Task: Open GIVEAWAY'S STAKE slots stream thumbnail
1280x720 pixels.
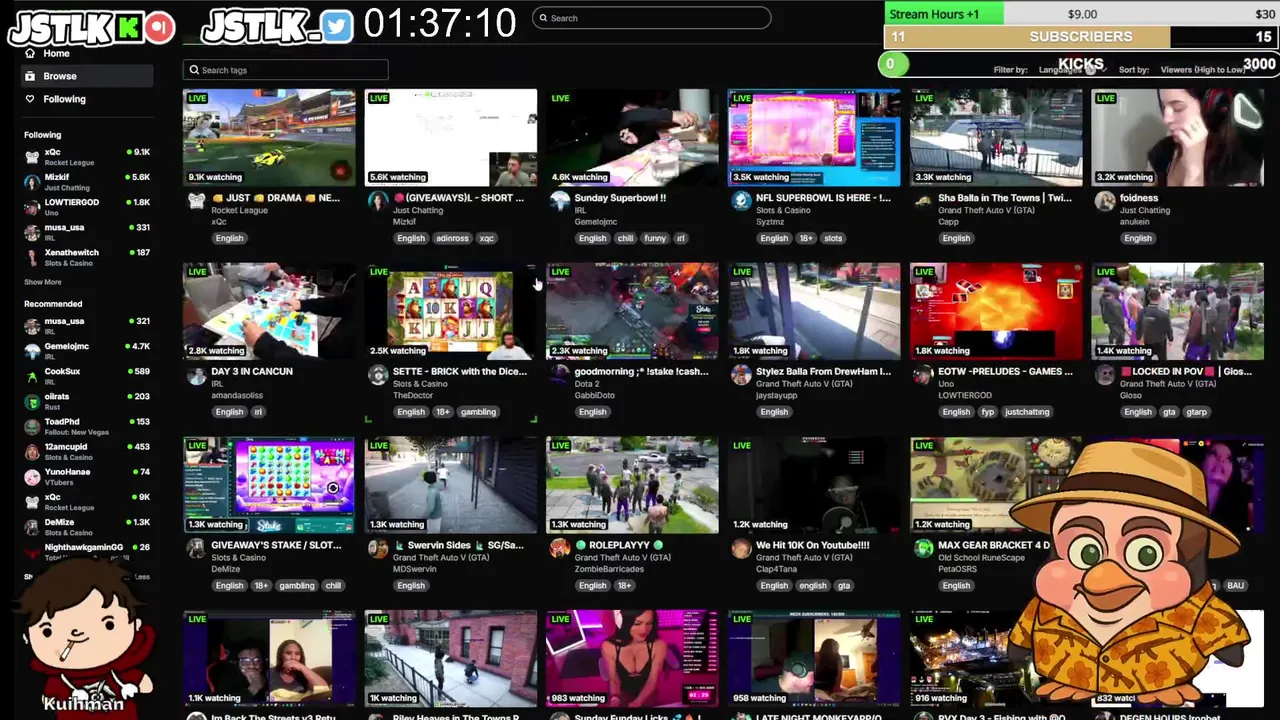Action: point(269,485)
